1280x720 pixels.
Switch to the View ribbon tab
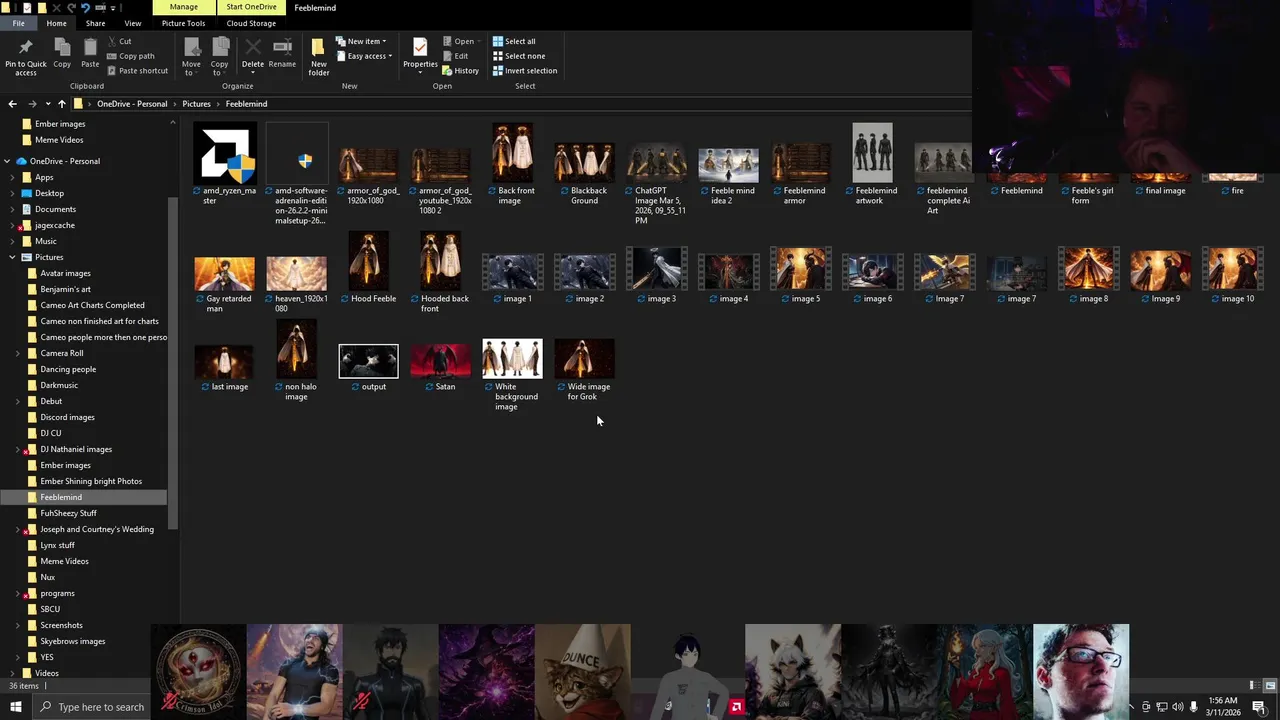[132, 23]
